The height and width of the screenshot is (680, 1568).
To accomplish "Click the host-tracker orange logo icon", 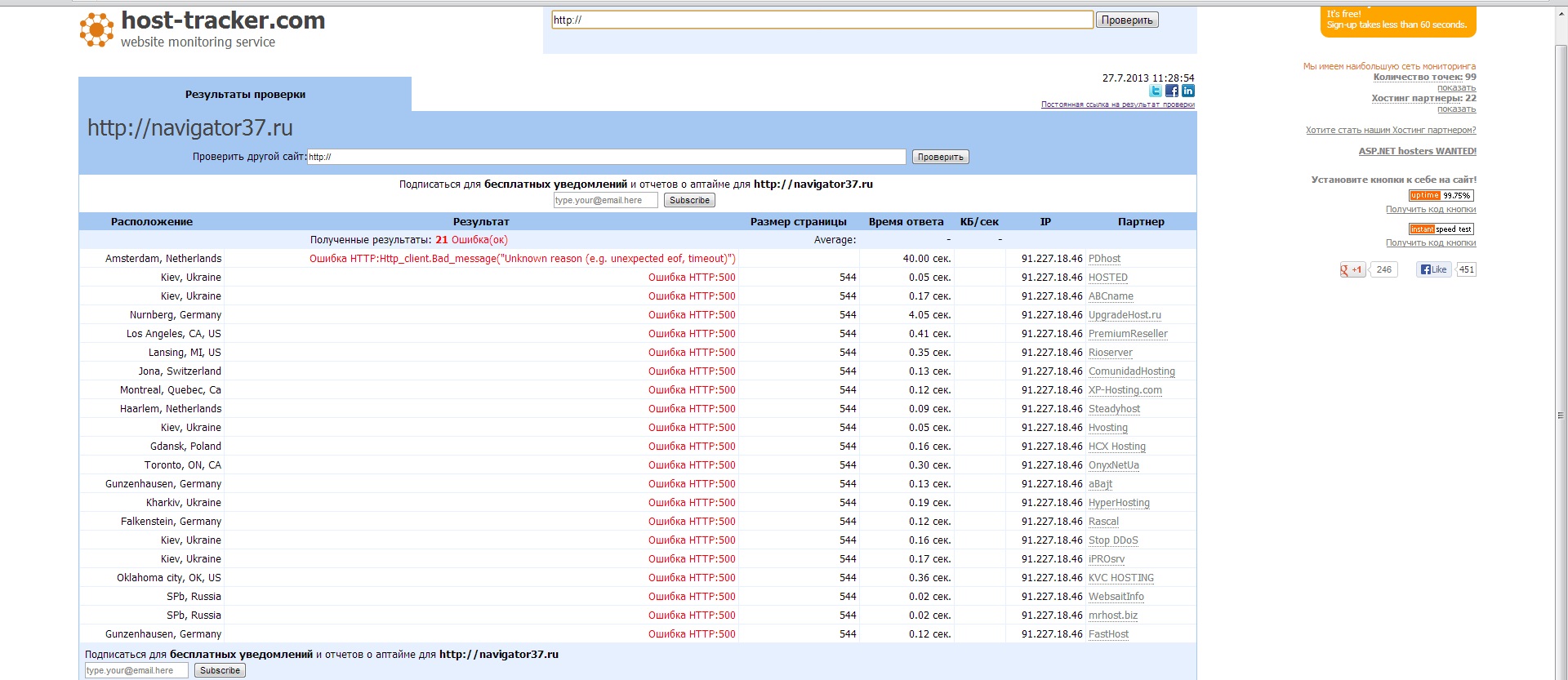I will click(96, 30).
